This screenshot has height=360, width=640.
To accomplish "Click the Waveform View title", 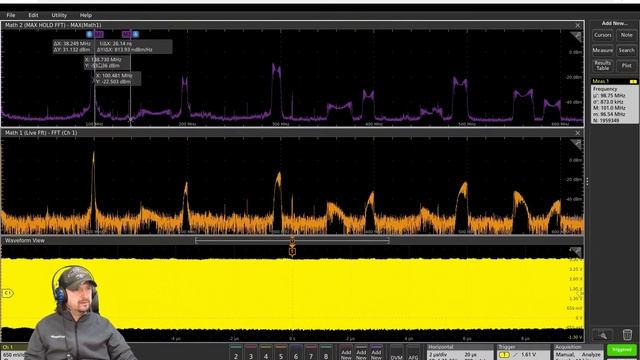I will pos(24,241).
